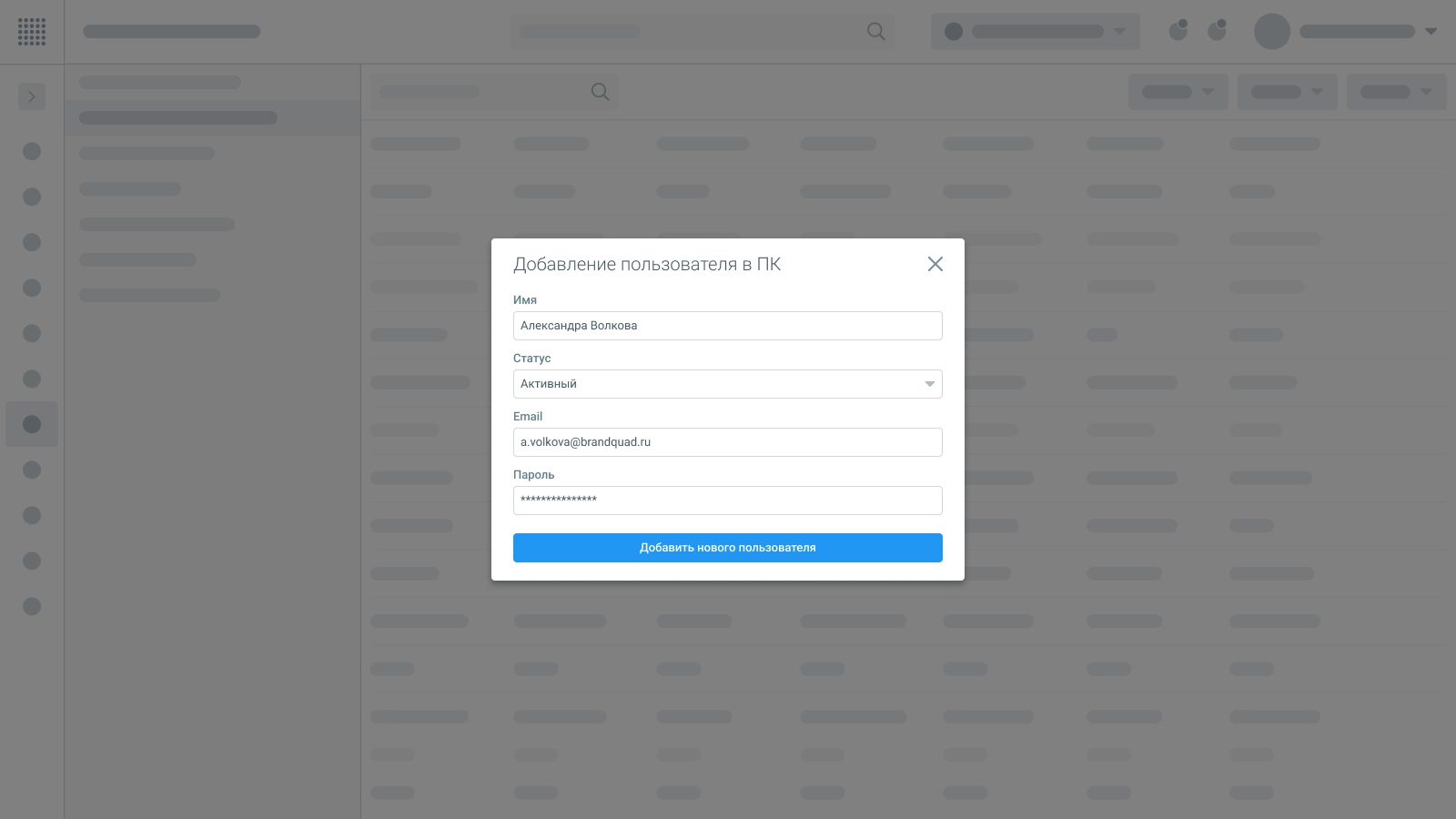Screen dimensions: 1456x819
Task: Open the apps grid menu icon
Action: click(32, 32)
